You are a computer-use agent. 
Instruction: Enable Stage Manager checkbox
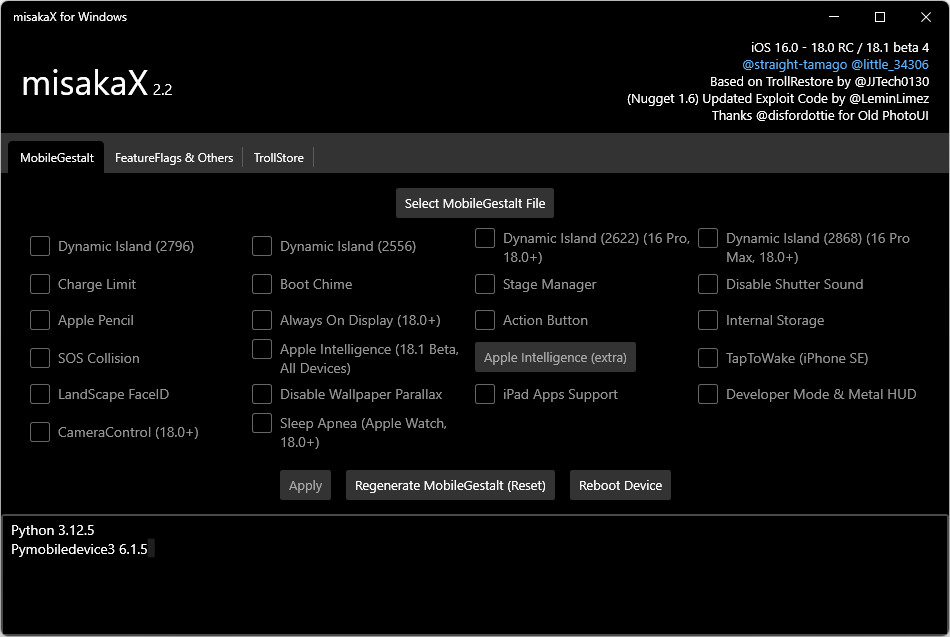pos(485,284)
